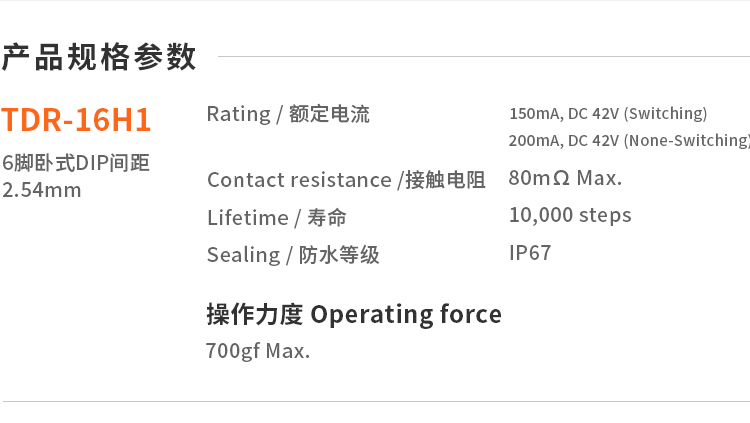Click the bottom horizontal divider line

click(x=375, y=401)
